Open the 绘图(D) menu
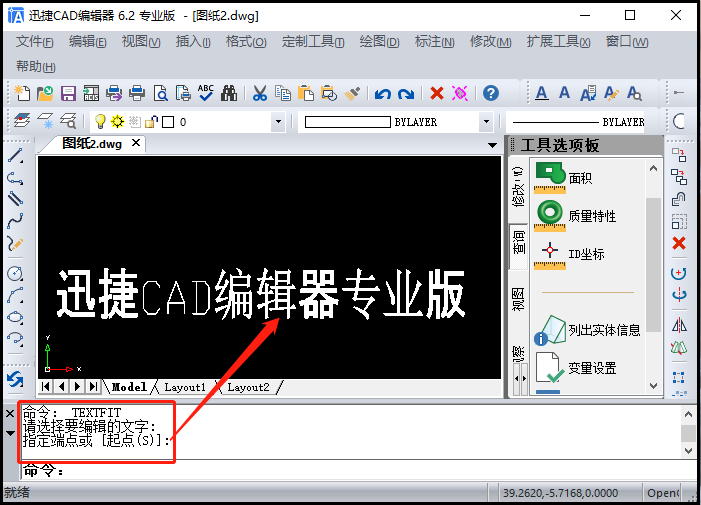 [x=379, y=42]
